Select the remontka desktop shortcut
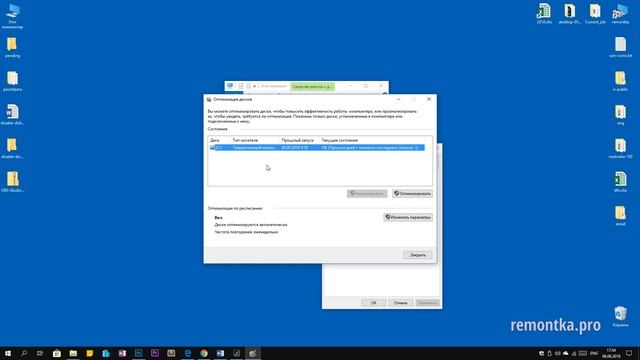 click(x=620, y=13)
